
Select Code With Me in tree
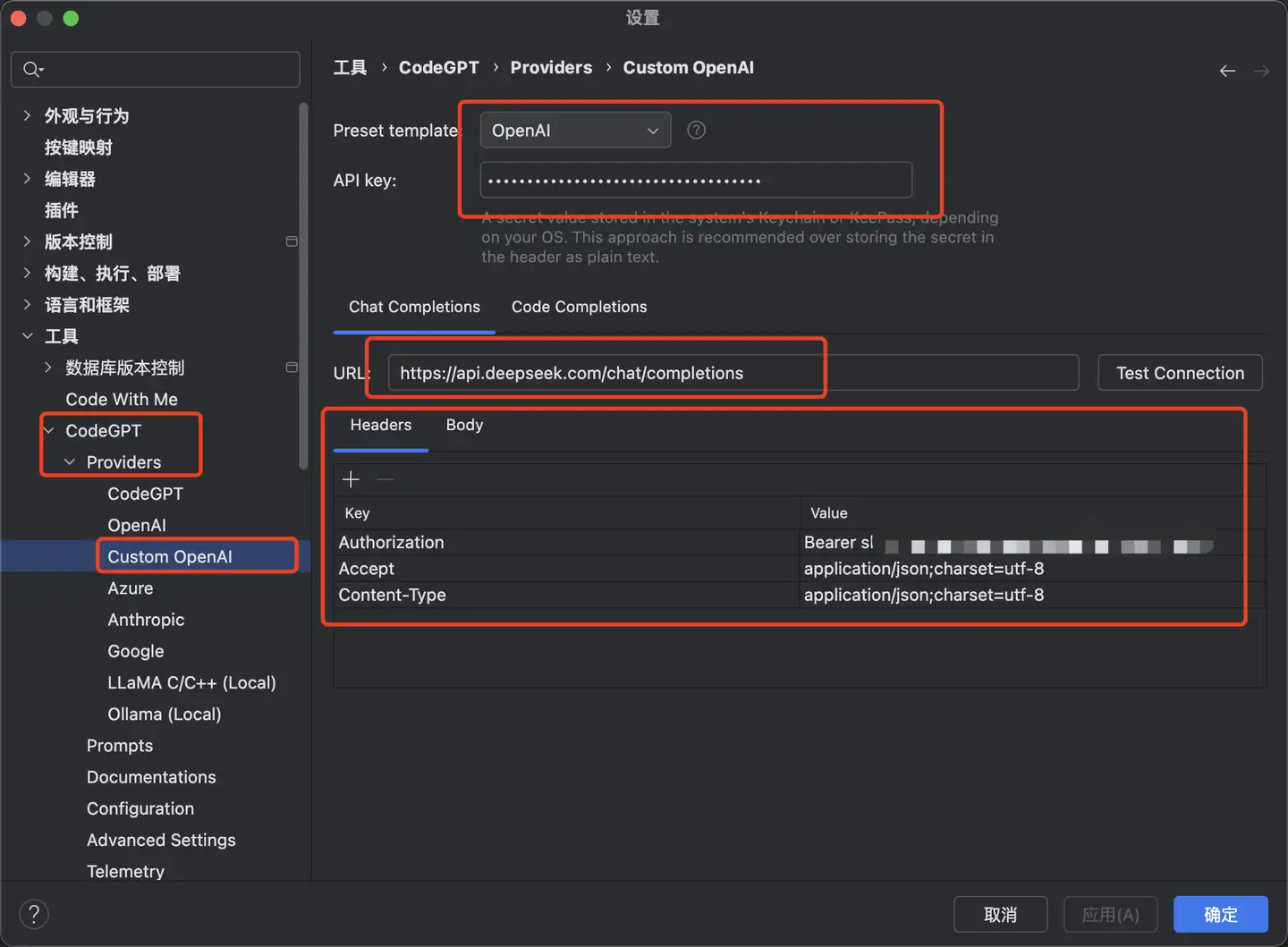point(122,400)
